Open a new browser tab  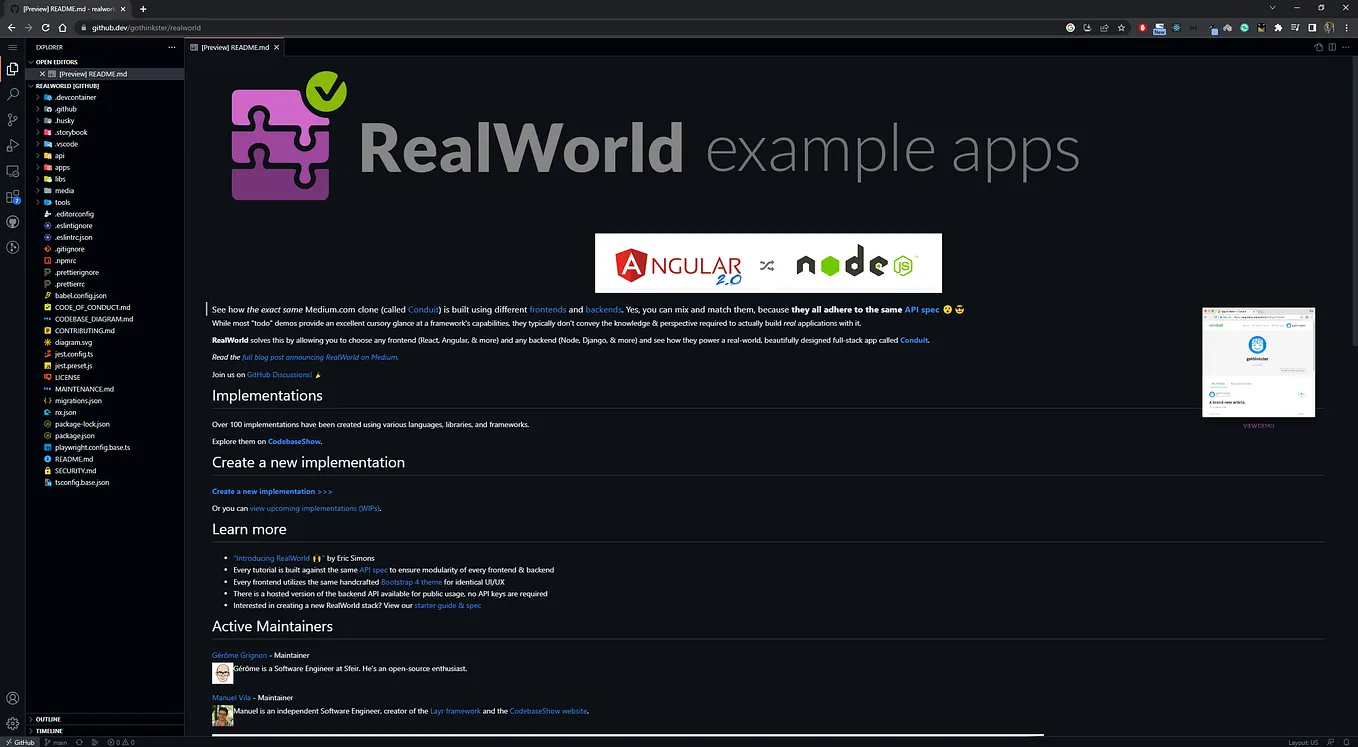(143, 8)
